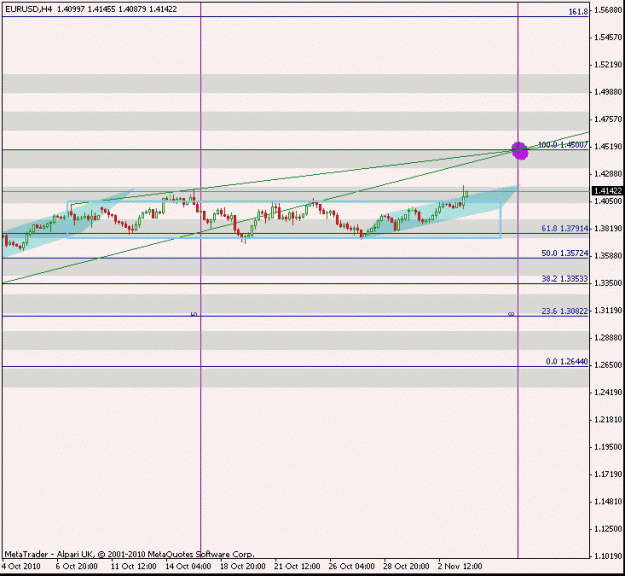Image resolution: width=625 pixels, height=576 pixels.
Task: Click the 14 Oct 04:00 time label
Action: coord(188,566)
